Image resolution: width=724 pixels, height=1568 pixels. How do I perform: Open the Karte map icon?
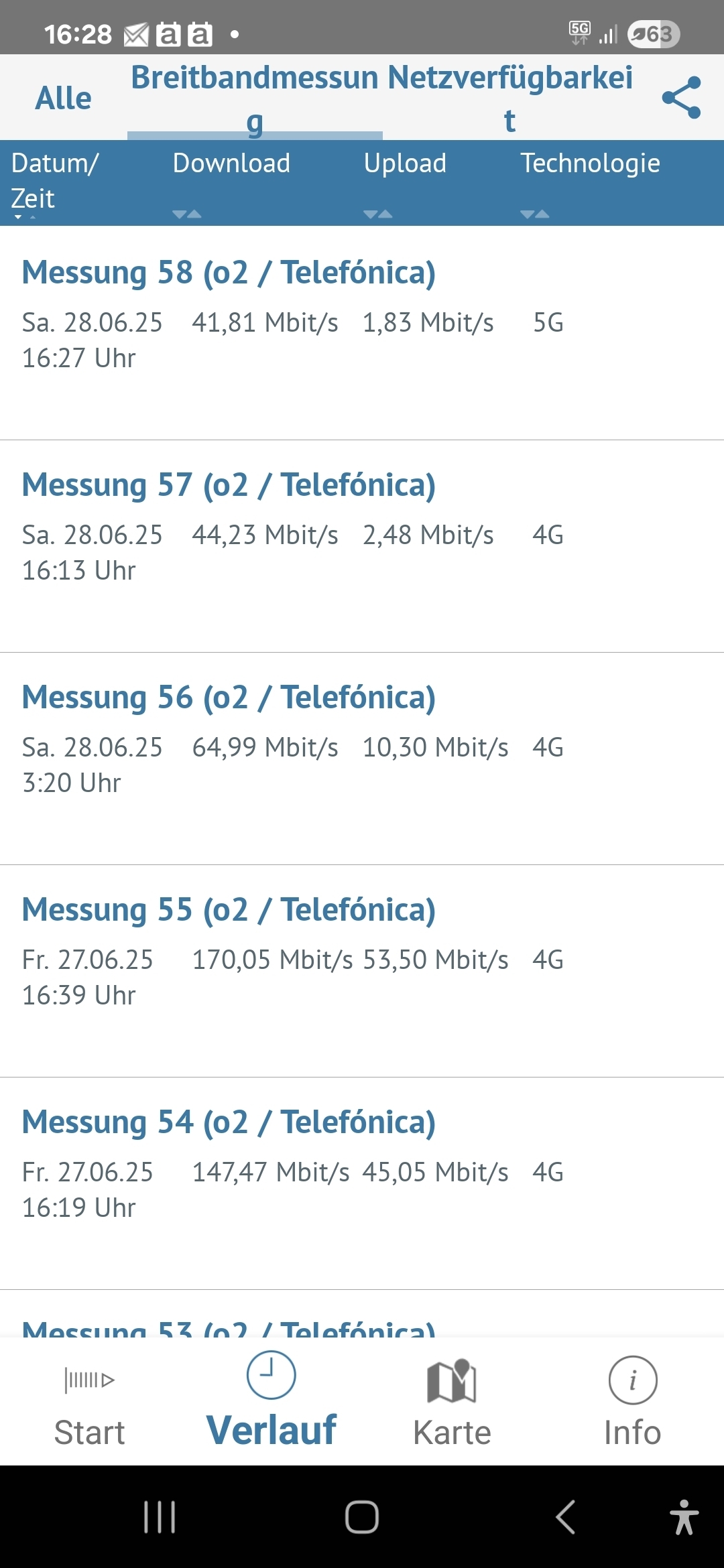(x=452, y=1380)
